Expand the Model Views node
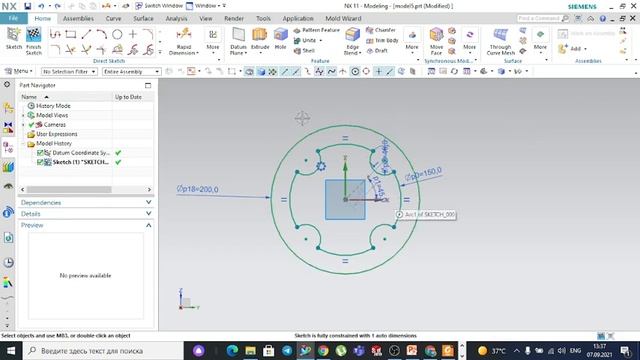This screenshot has height=360, width=640. (x=23, y=116)
